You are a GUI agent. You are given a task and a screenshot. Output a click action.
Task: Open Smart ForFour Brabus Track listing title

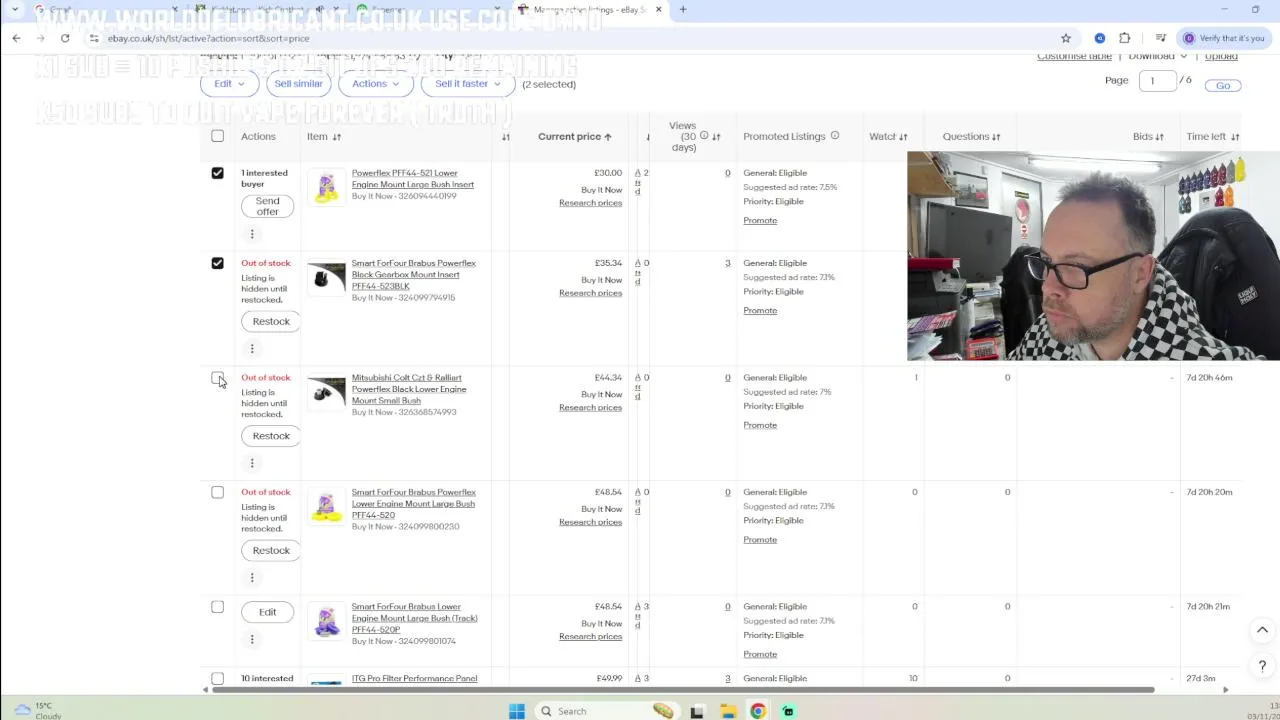[x=414, y=618]
